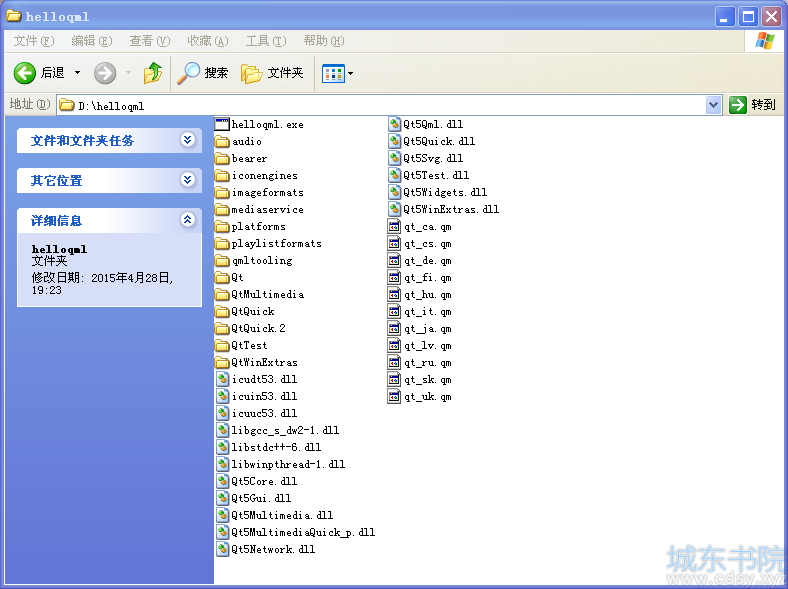Select the iconengines folder icon

pos(222,176)
